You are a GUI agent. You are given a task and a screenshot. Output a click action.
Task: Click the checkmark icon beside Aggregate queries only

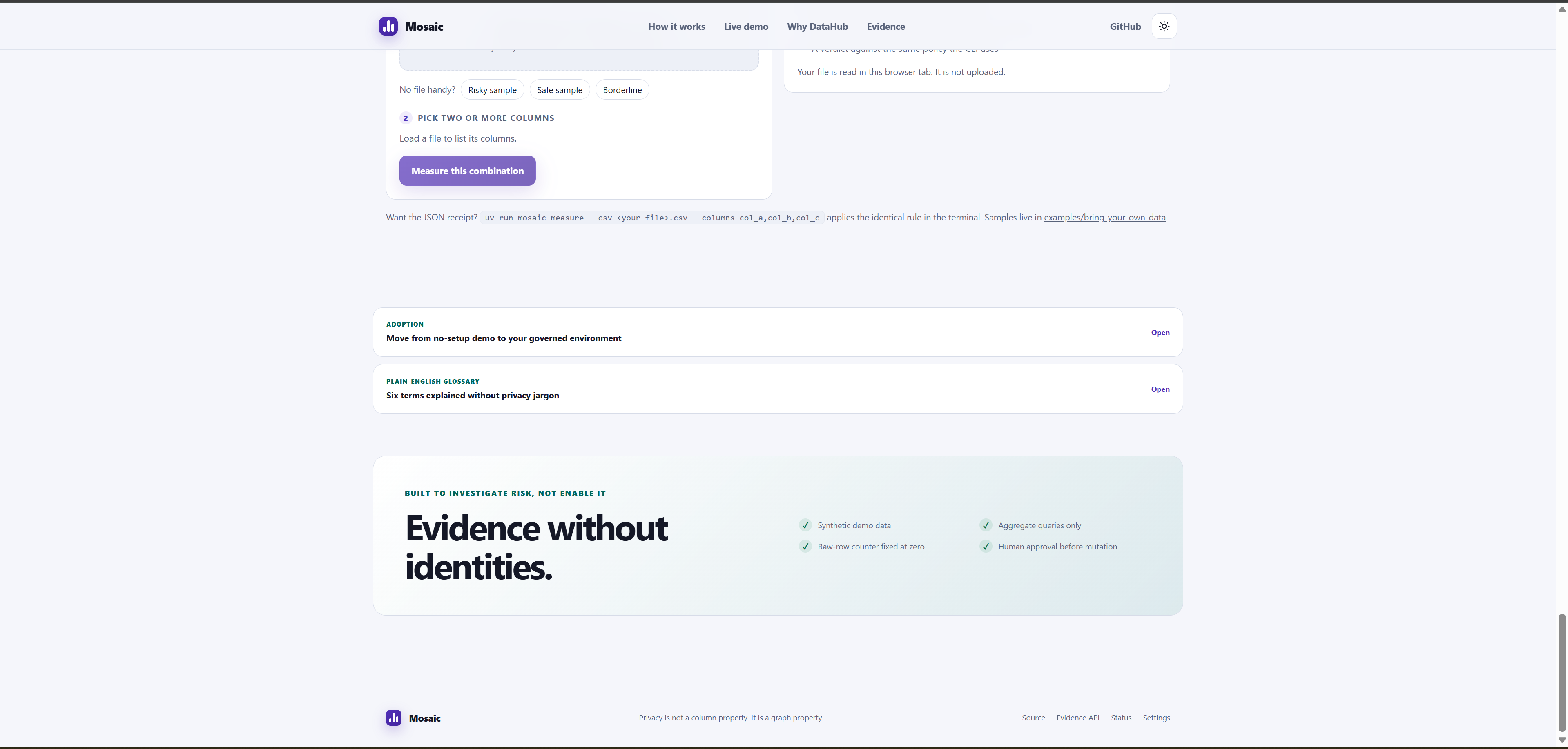[986, 525]
